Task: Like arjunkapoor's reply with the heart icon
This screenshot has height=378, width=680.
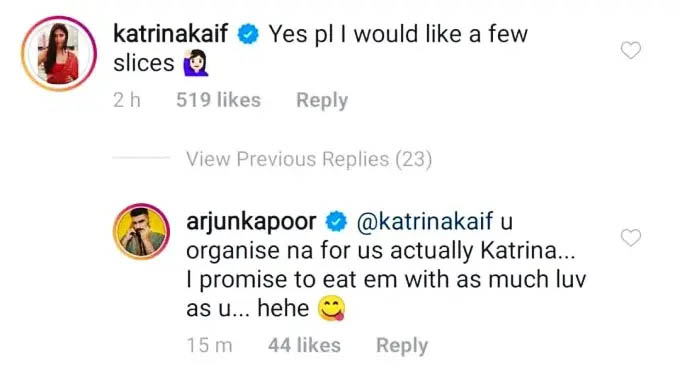Action: (x=631, y=238)
